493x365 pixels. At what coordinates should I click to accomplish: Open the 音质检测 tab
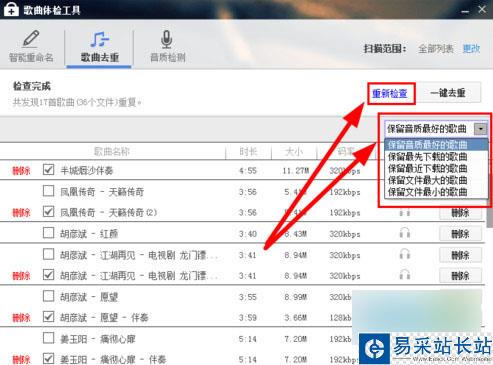pos(167,46)
